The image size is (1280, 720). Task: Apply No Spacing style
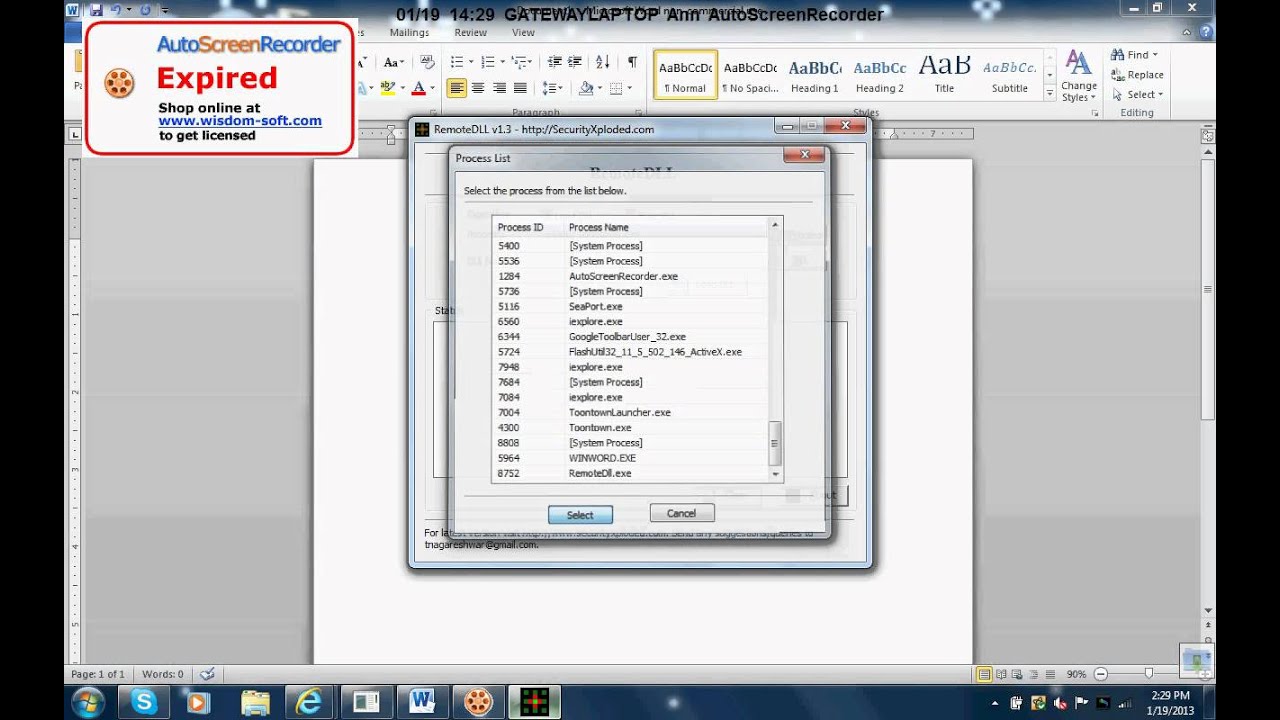tap(750, 75)
